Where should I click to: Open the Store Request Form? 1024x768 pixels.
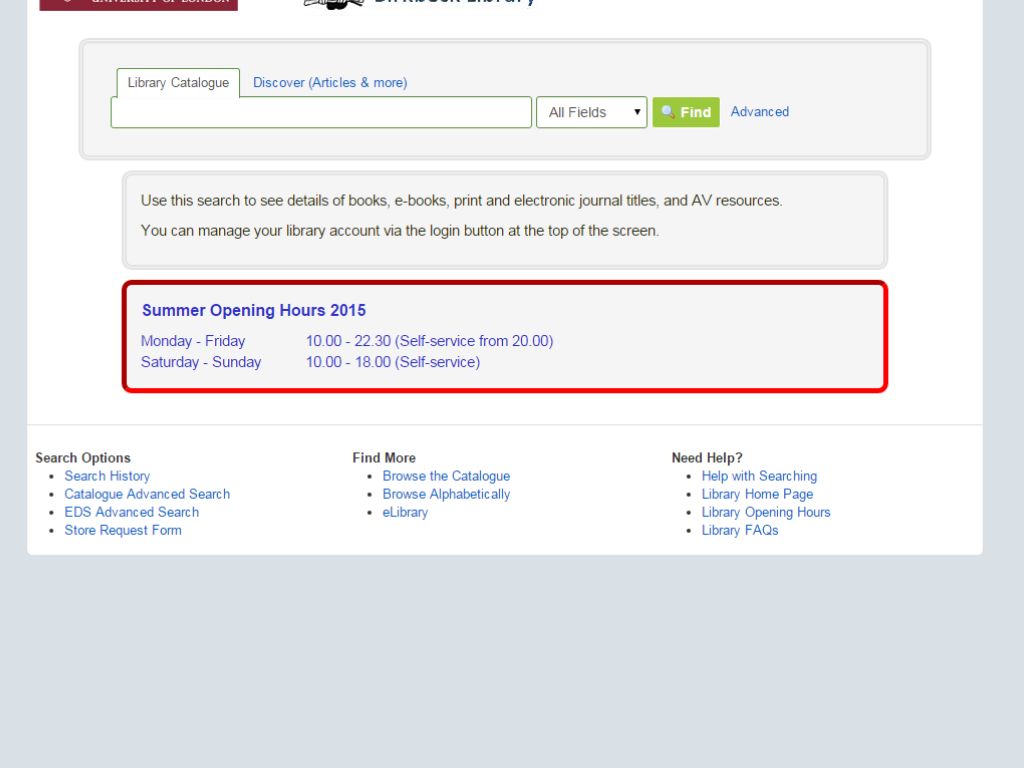[x=123, y=530]
